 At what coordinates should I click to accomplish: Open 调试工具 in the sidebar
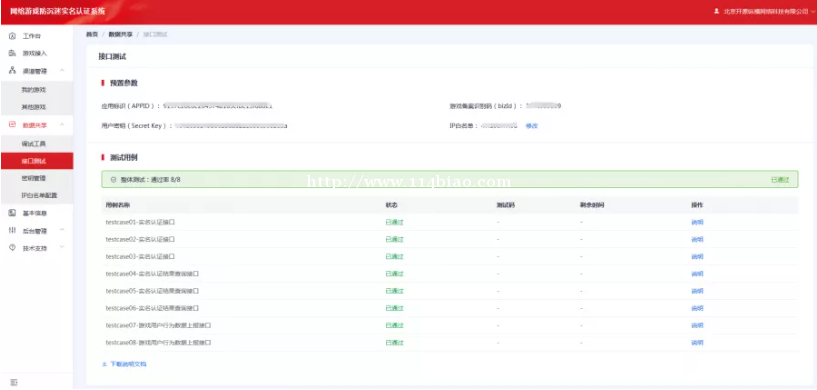tap(33, 143)
